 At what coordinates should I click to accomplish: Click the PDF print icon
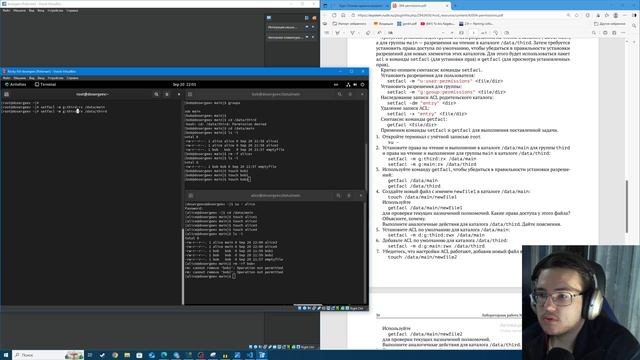[605, 33]
